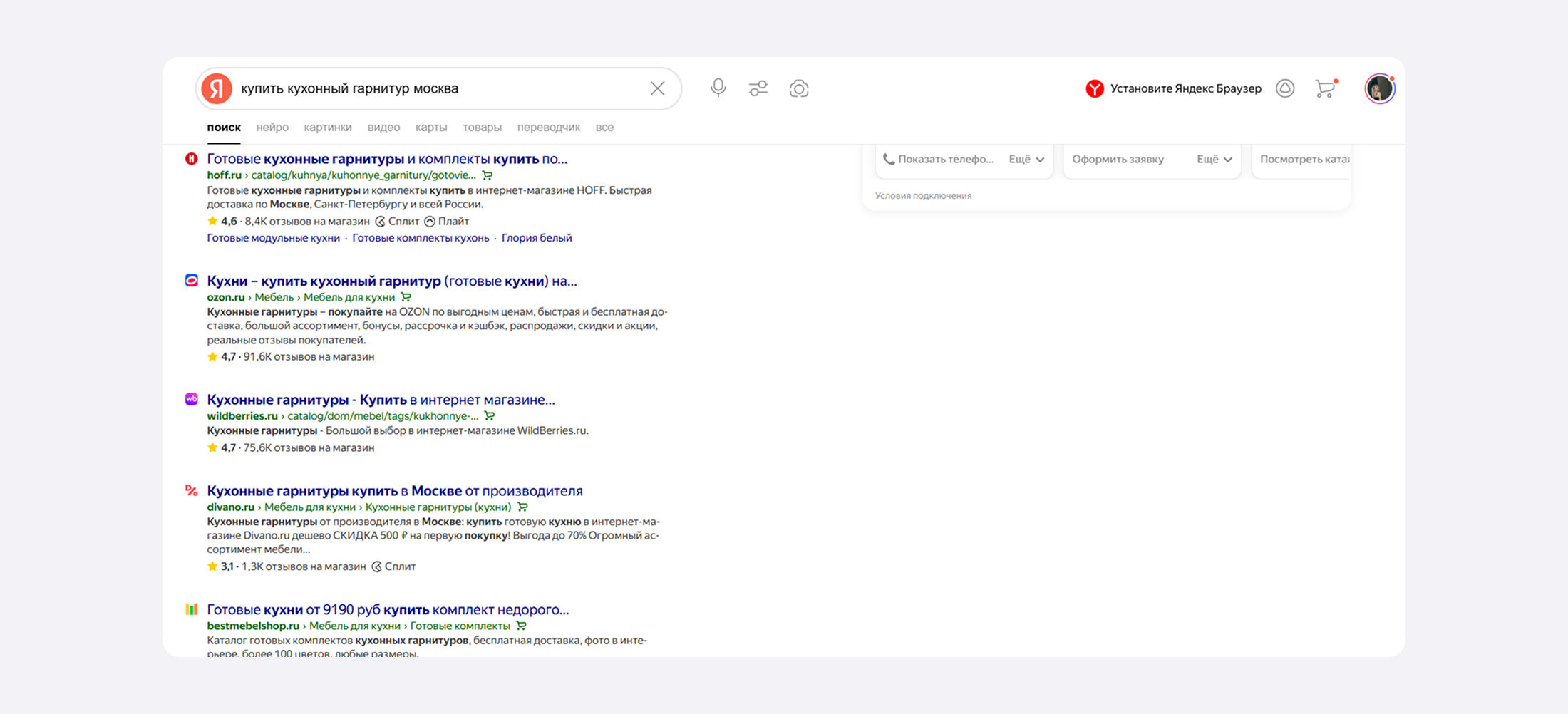Switch to the нейро tab
The width and height of the screenshot is (1568, 714).
point(272,128)
